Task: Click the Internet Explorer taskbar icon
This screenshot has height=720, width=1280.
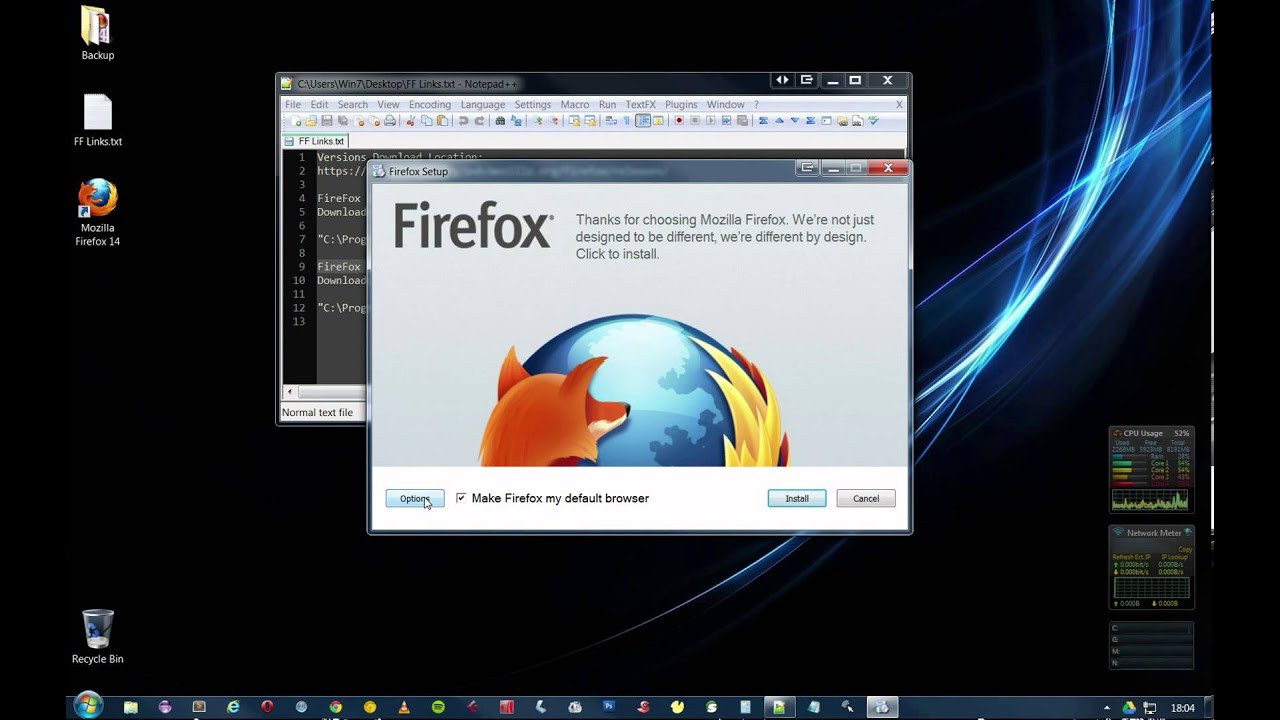Action: coord(233,707)
